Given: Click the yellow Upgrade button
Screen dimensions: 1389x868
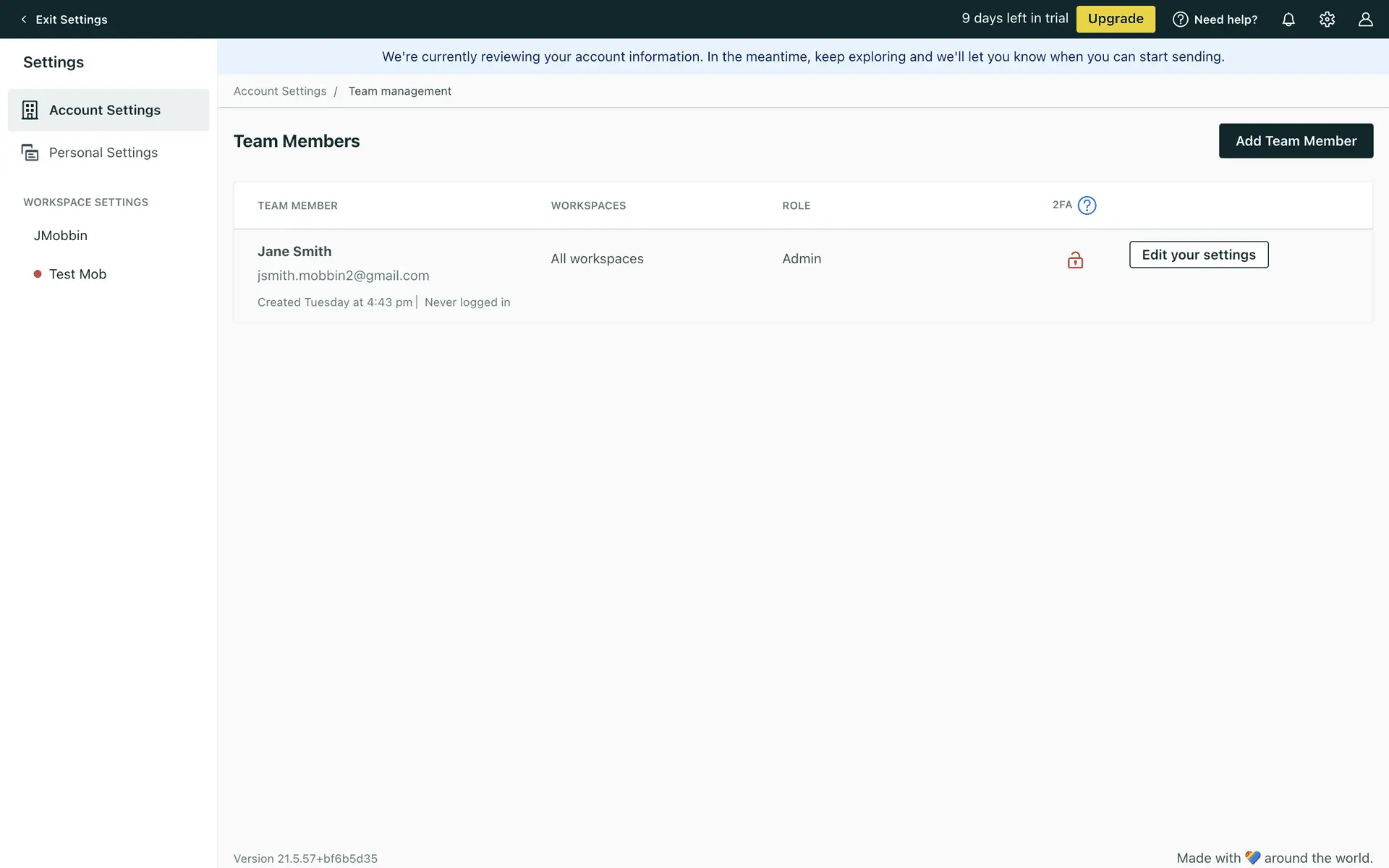Looking at the screenshot, I should [x=1116, y=19].
